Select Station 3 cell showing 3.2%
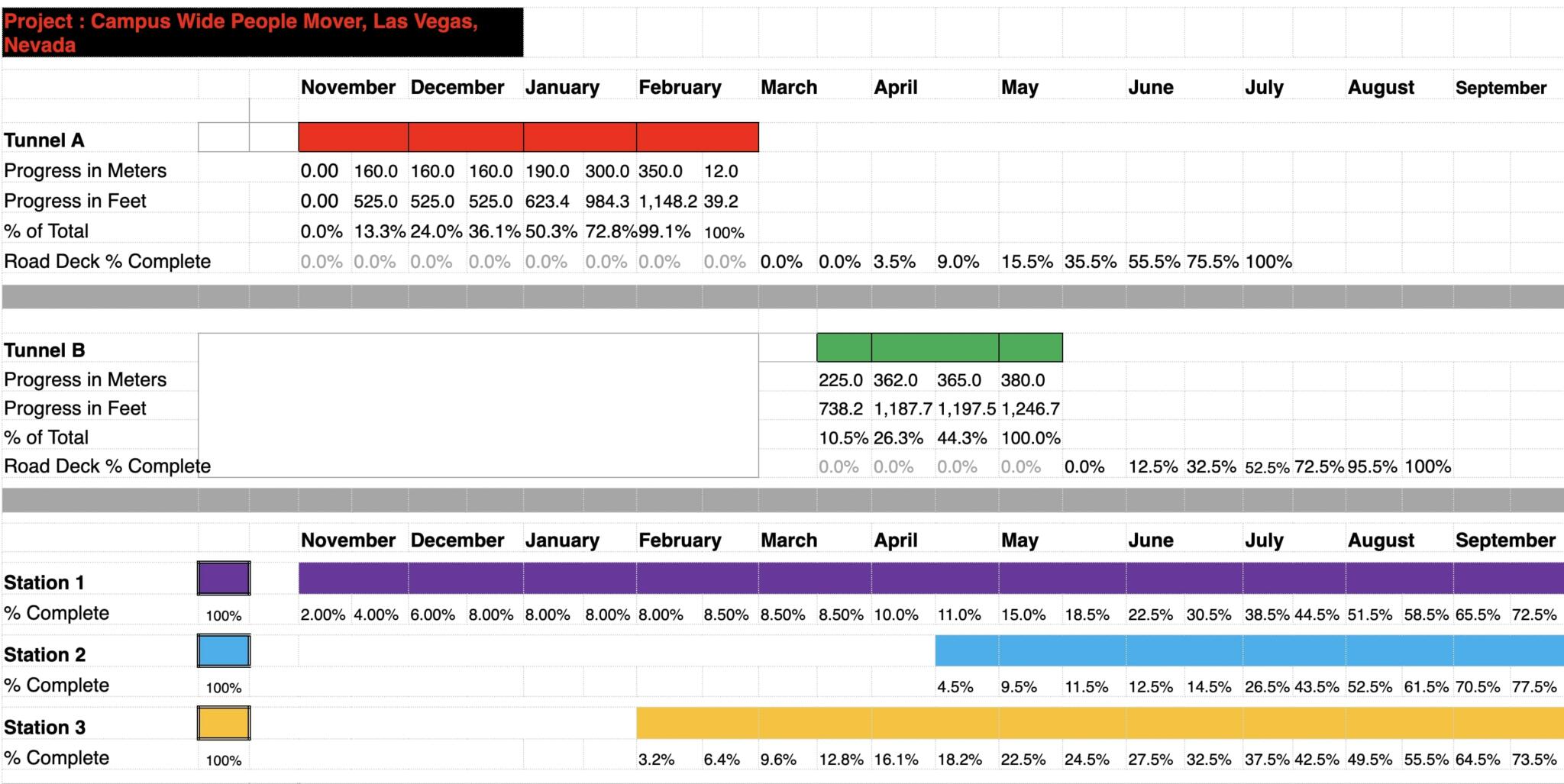 [x=657, y=760]
